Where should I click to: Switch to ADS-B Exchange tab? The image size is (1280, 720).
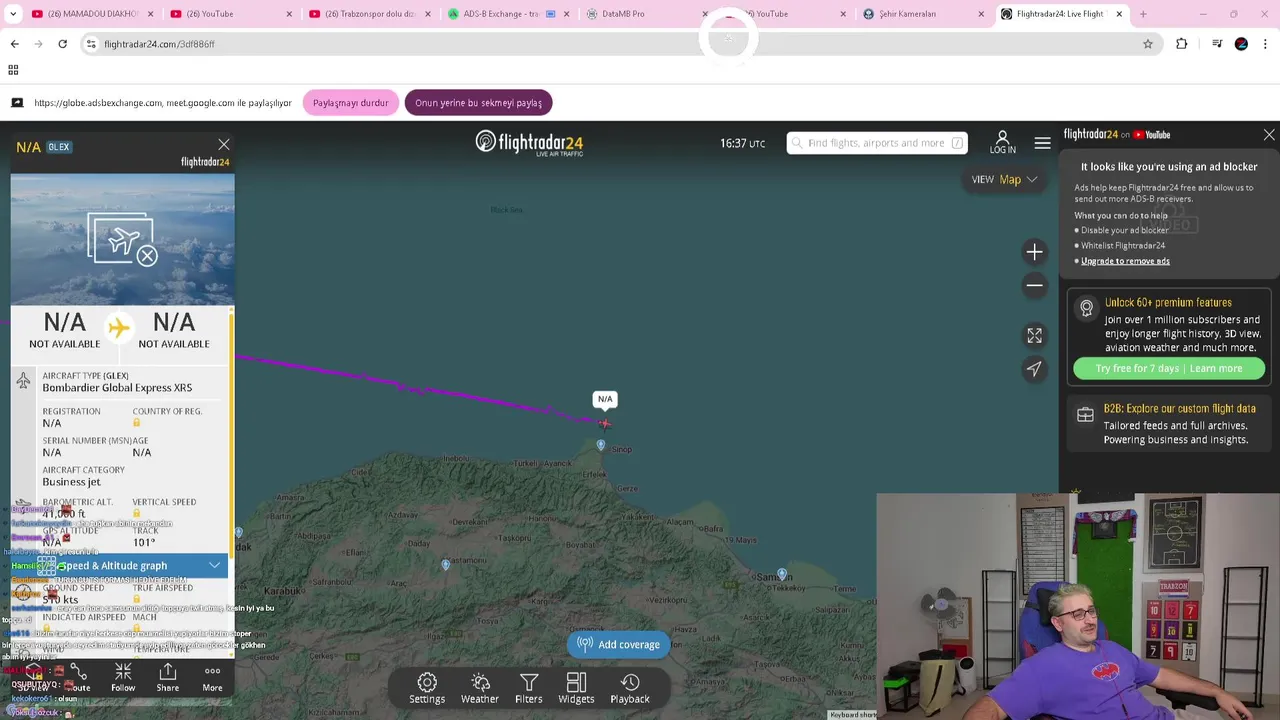[x=506, y=14]
